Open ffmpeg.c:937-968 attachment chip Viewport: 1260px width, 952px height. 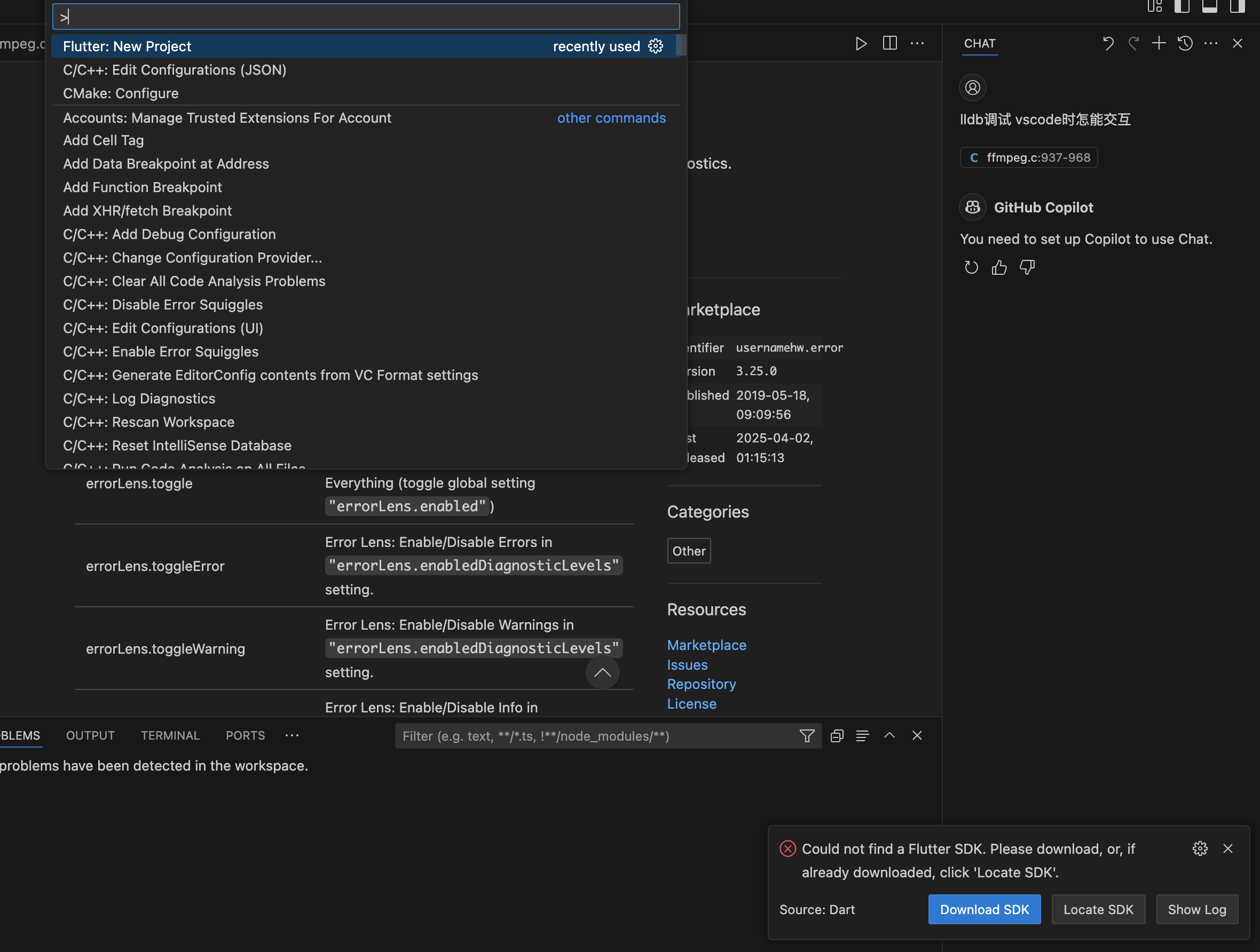1029,158
